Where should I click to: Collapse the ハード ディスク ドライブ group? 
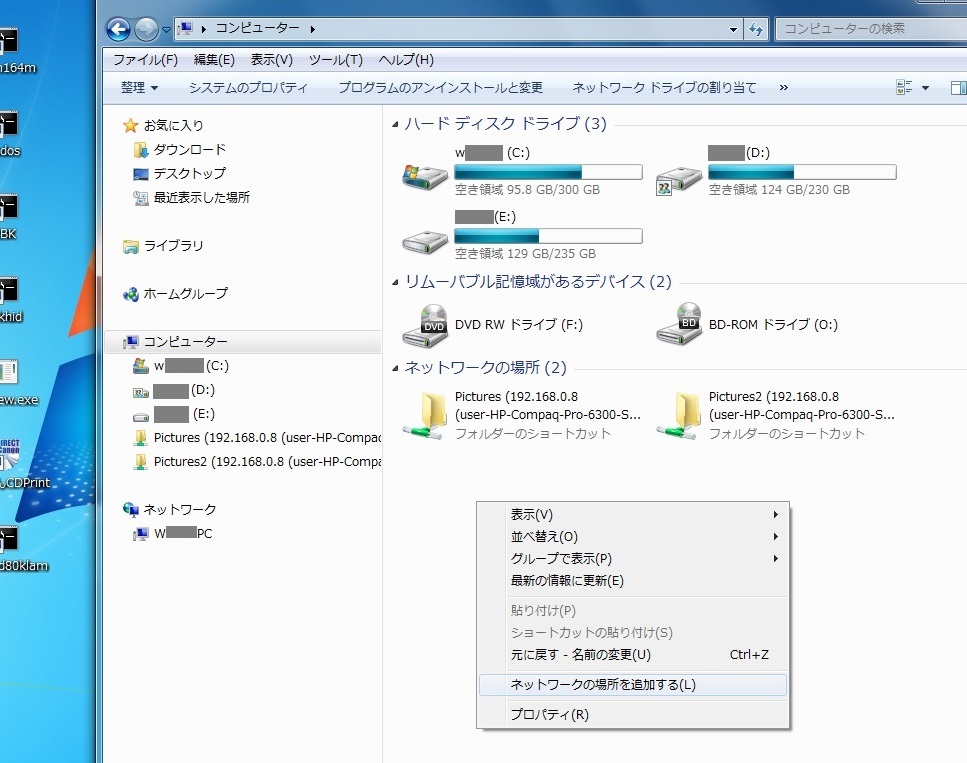(x=395, y=124)
